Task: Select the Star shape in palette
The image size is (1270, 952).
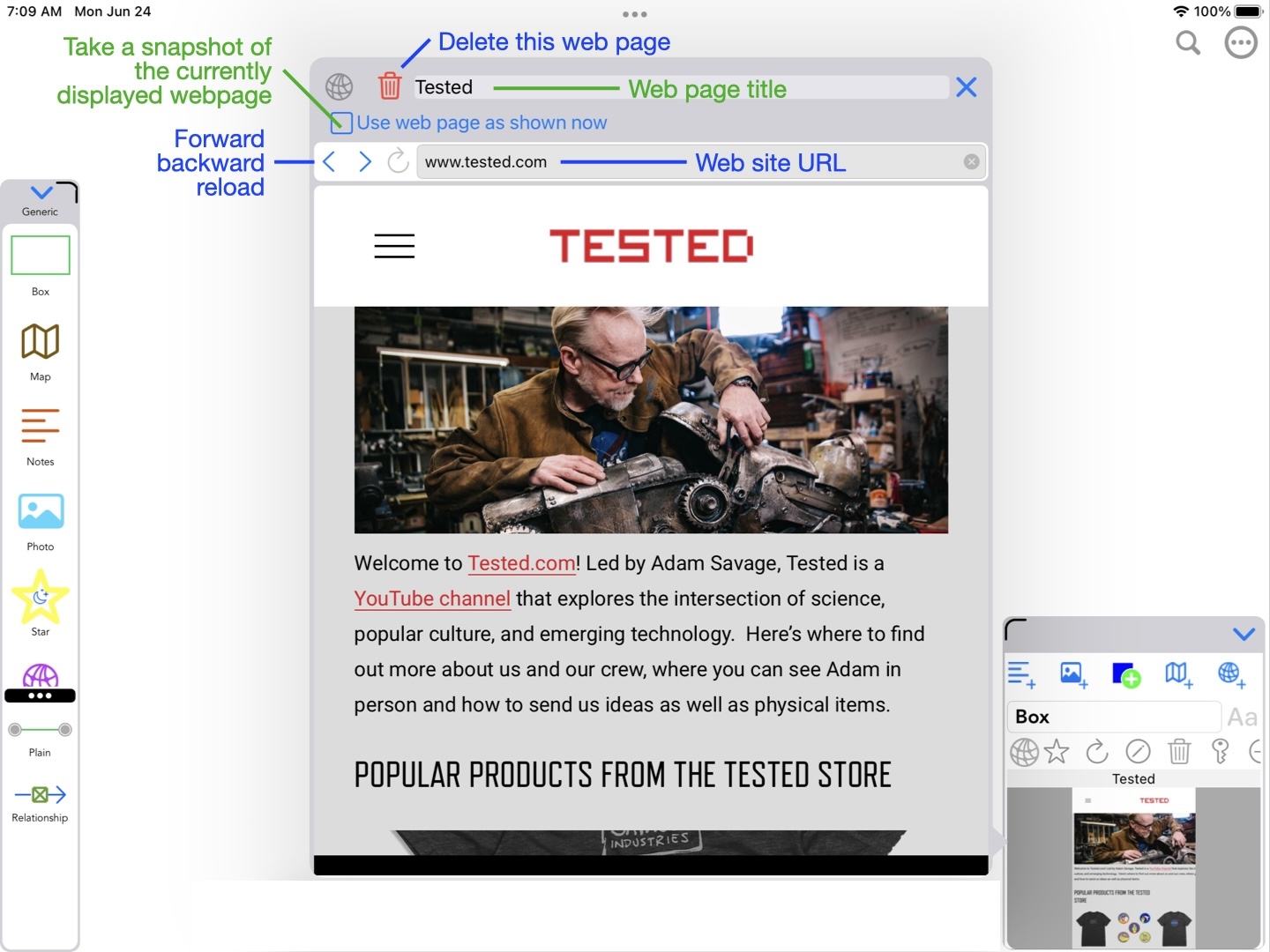Action: pos(41,597)
